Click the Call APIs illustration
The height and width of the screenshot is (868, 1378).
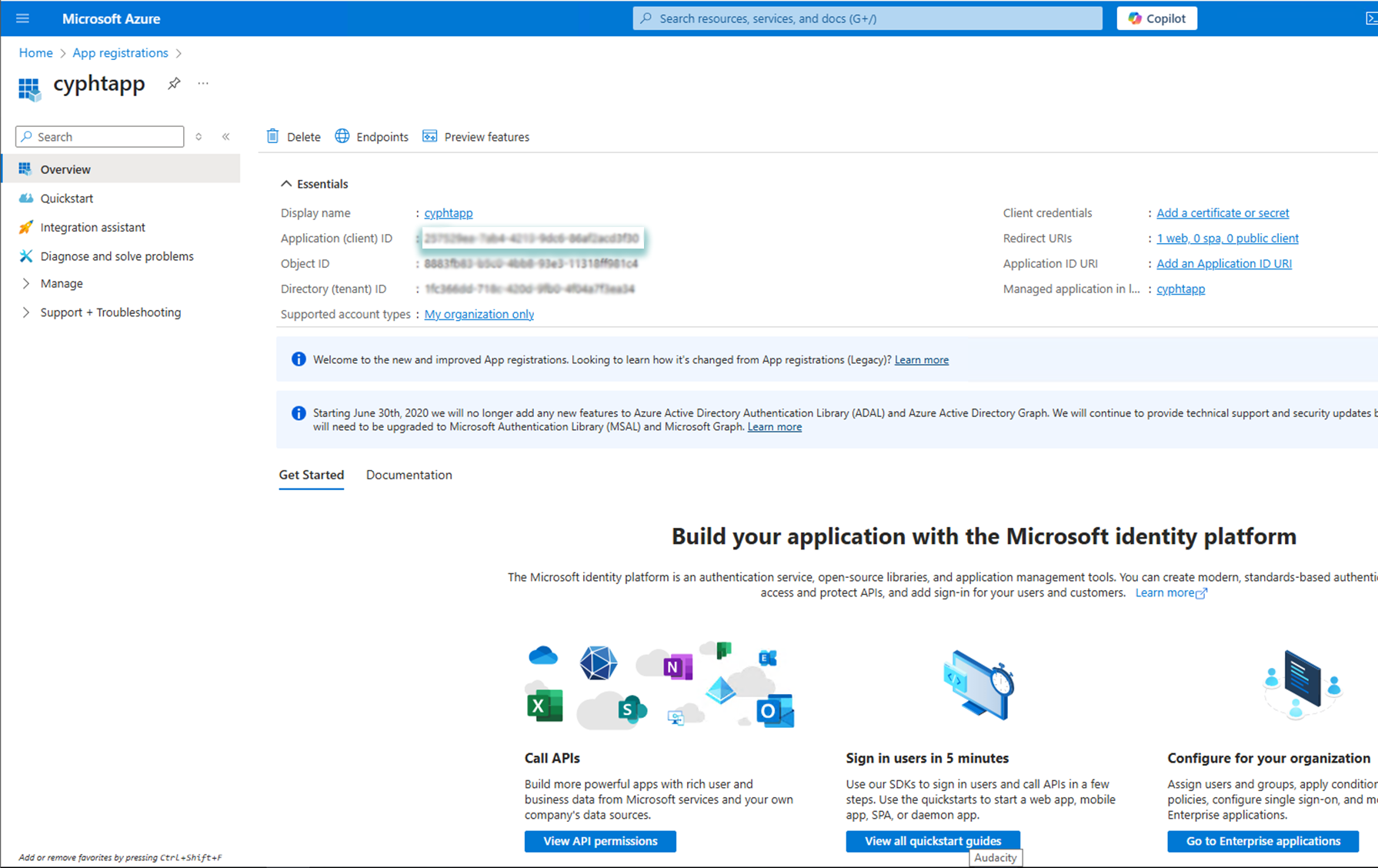pyautogui.click(x=659, y=685)
